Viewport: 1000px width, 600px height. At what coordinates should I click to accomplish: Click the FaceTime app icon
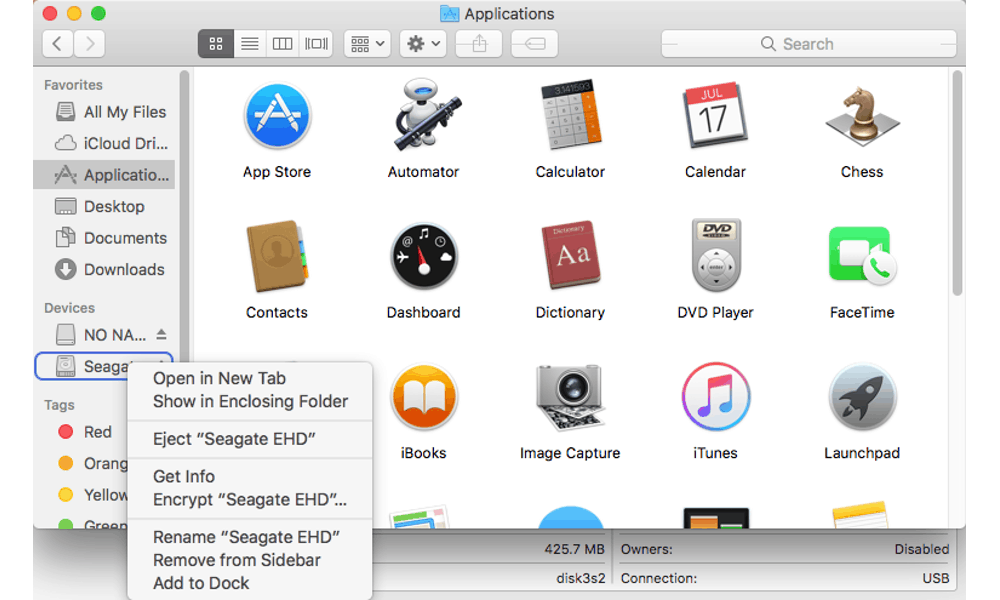click(x=862, y=256)
